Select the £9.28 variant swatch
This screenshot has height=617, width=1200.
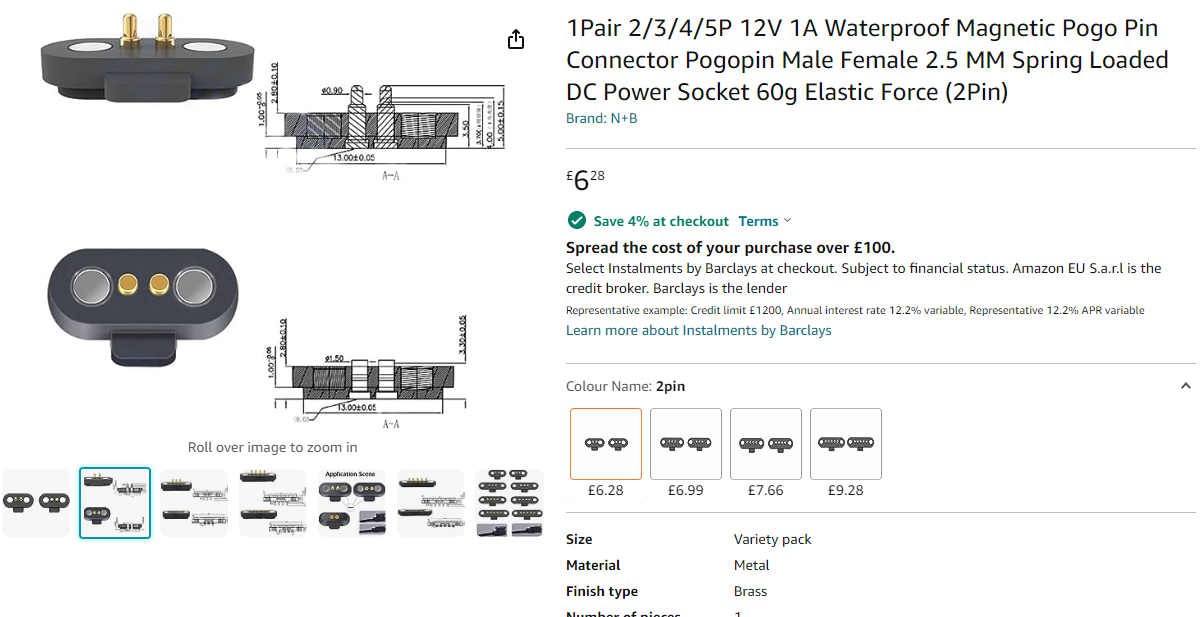[x=846, y=444]
